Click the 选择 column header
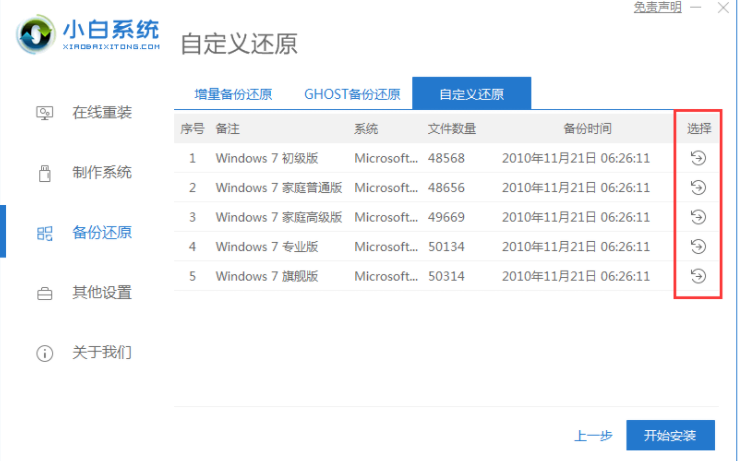The width and height of the screenshot is (738, 461). click(x=699, y=129)
